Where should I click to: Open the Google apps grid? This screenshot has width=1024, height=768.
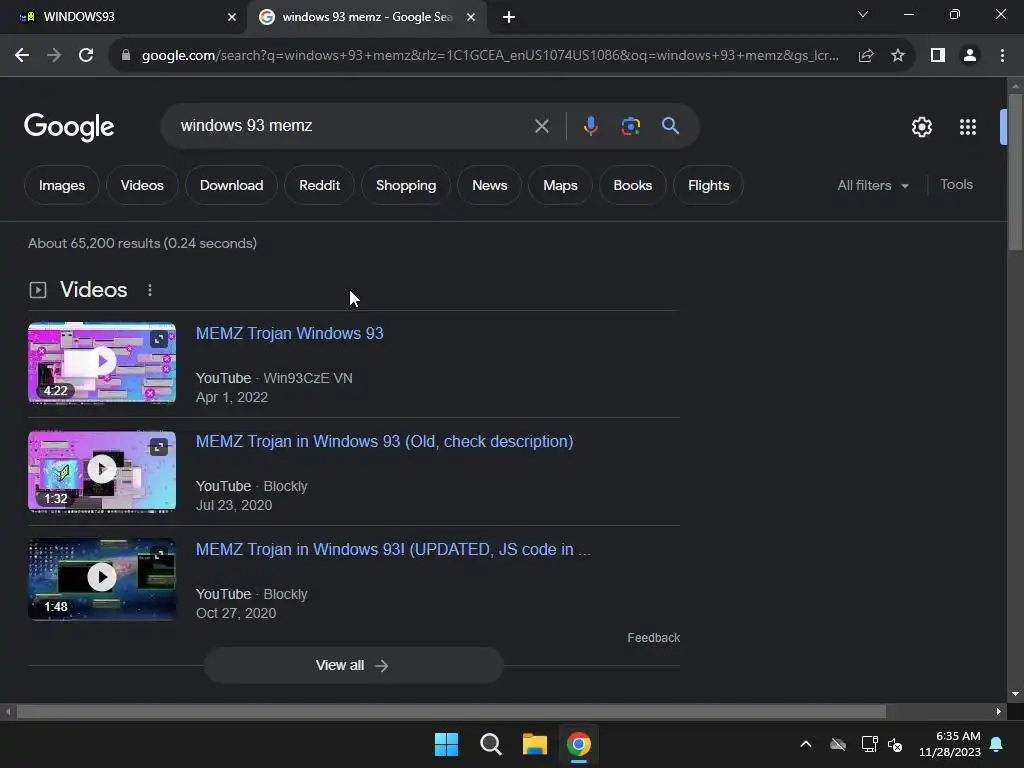tap(968, 127)
